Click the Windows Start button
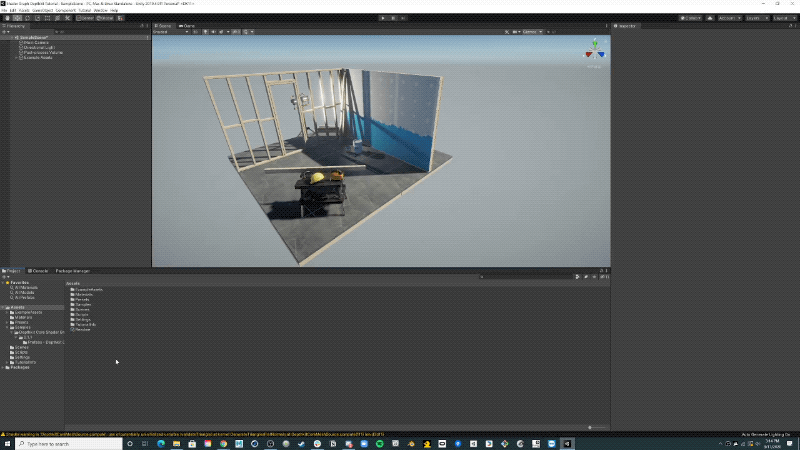This screenshot has height=450, width=800. (8, 443)
